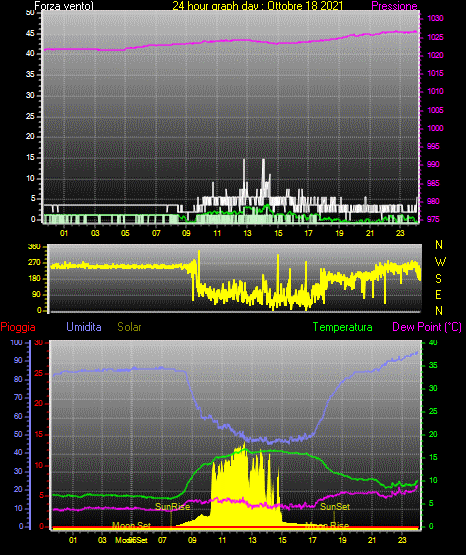Click the pressure axis value 1000

point(435,128)
